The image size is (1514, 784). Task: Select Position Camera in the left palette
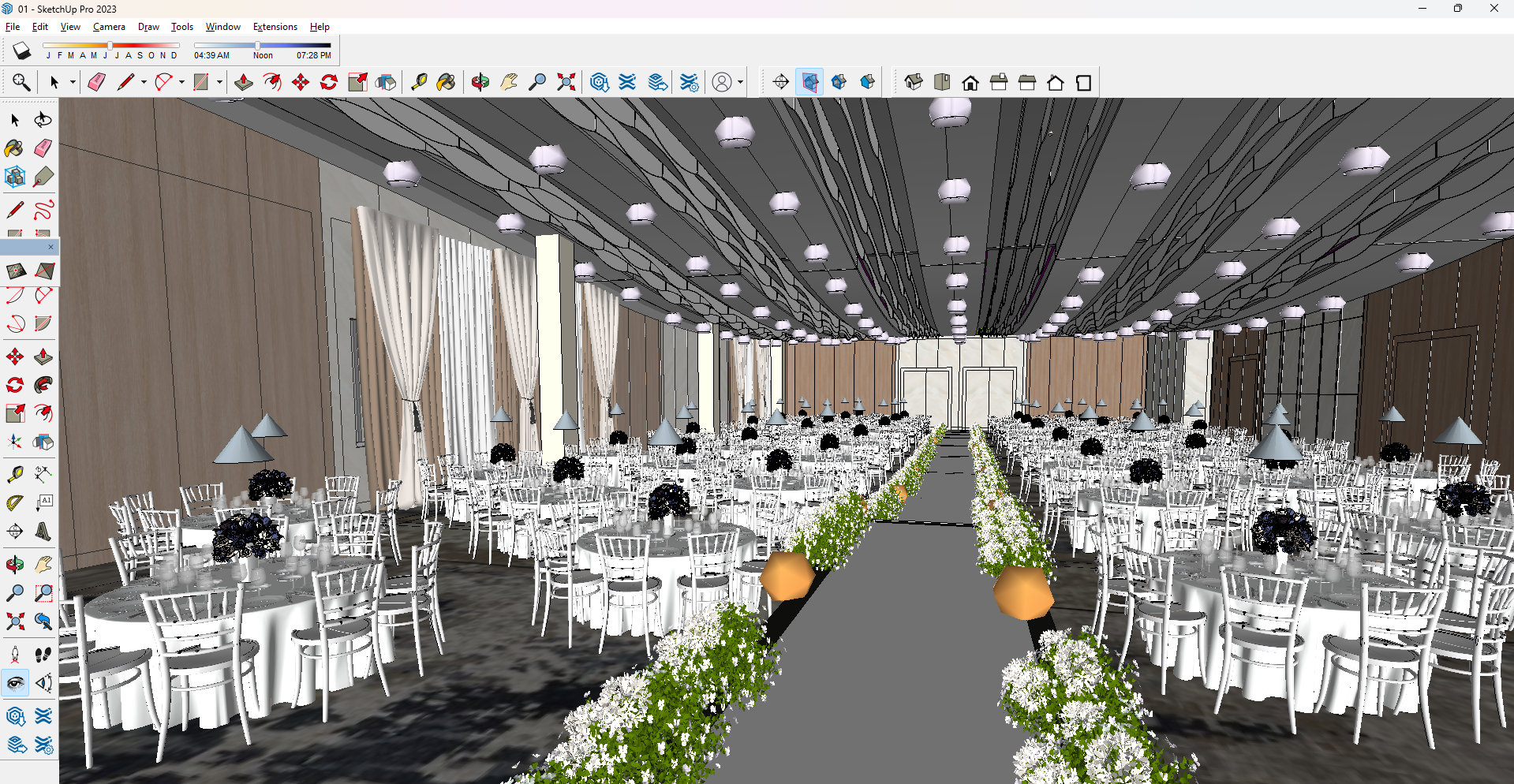coord(15,655)
